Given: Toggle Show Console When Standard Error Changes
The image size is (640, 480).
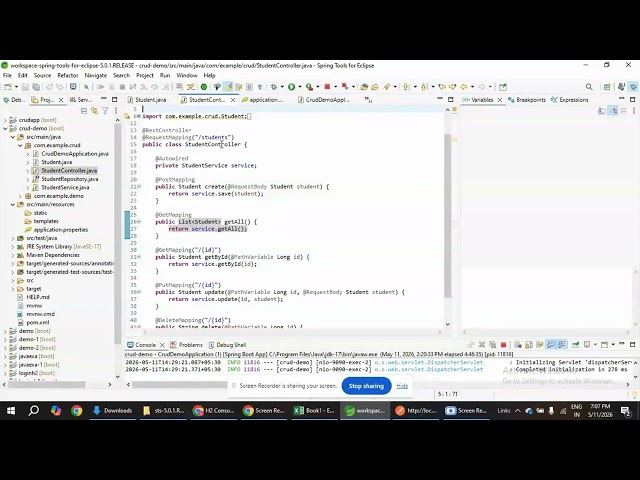Looking at the screenshot, I should pos(562,345).
